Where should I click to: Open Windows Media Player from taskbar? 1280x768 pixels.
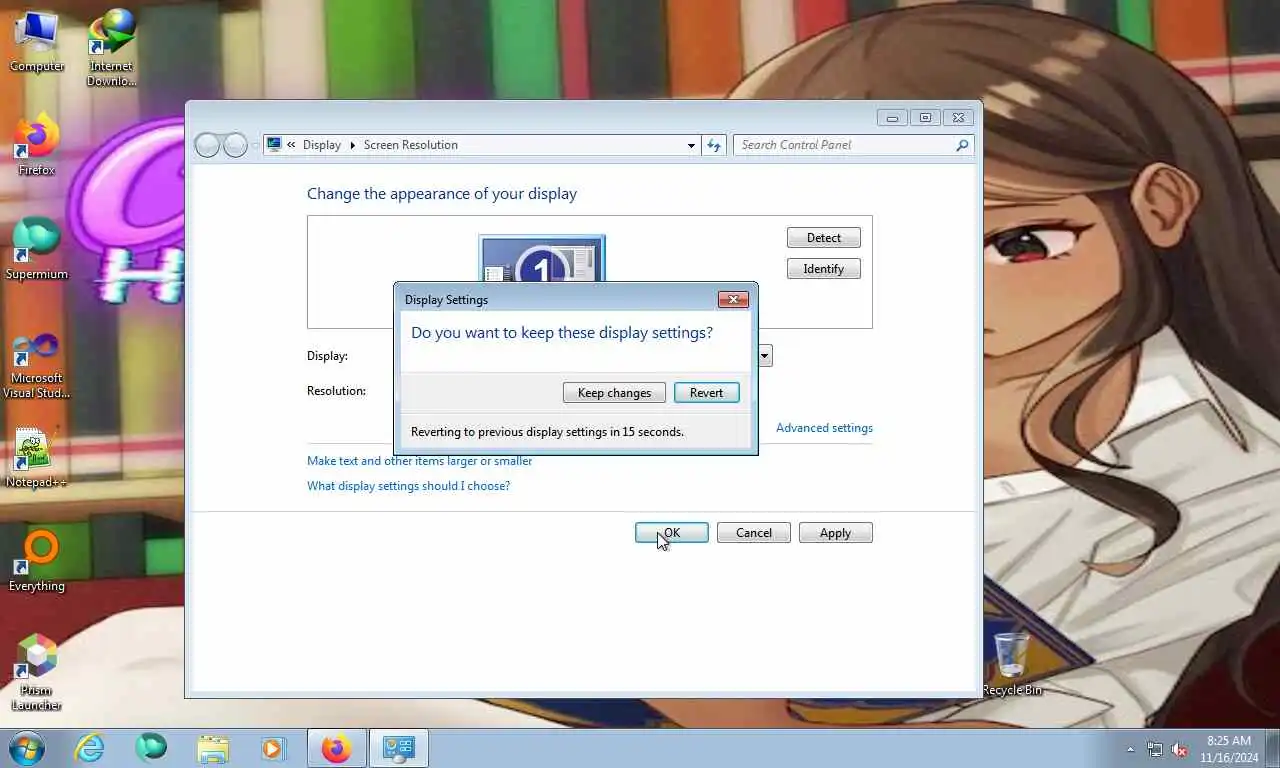point(273,748)
